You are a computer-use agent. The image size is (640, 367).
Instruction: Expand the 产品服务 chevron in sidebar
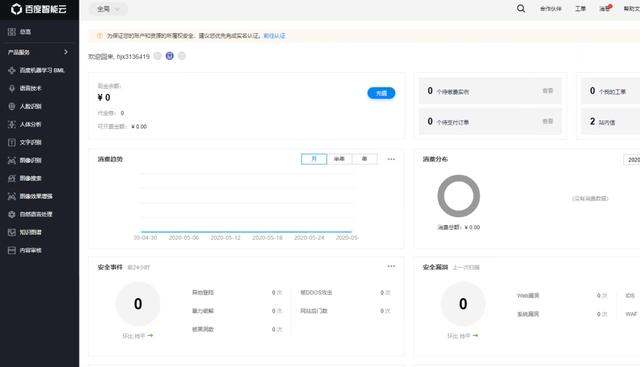[x=66, y=52]
